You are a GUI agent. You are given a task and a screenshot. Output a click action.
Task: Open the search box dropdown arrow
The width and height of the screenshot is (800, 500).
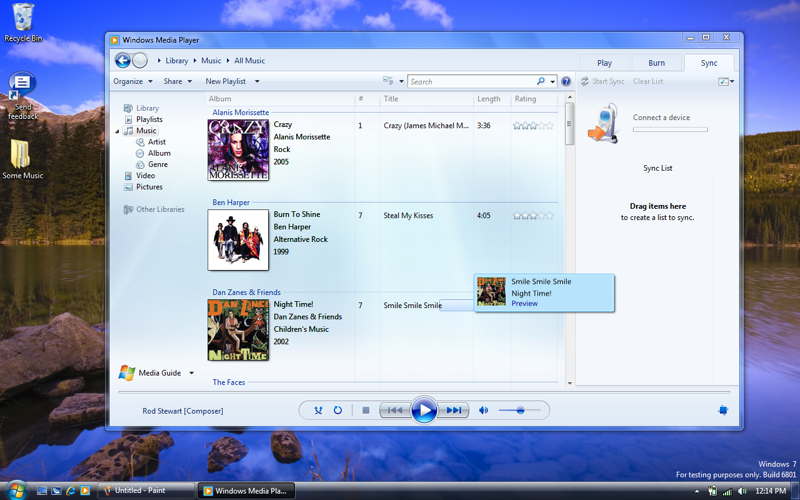553,82
